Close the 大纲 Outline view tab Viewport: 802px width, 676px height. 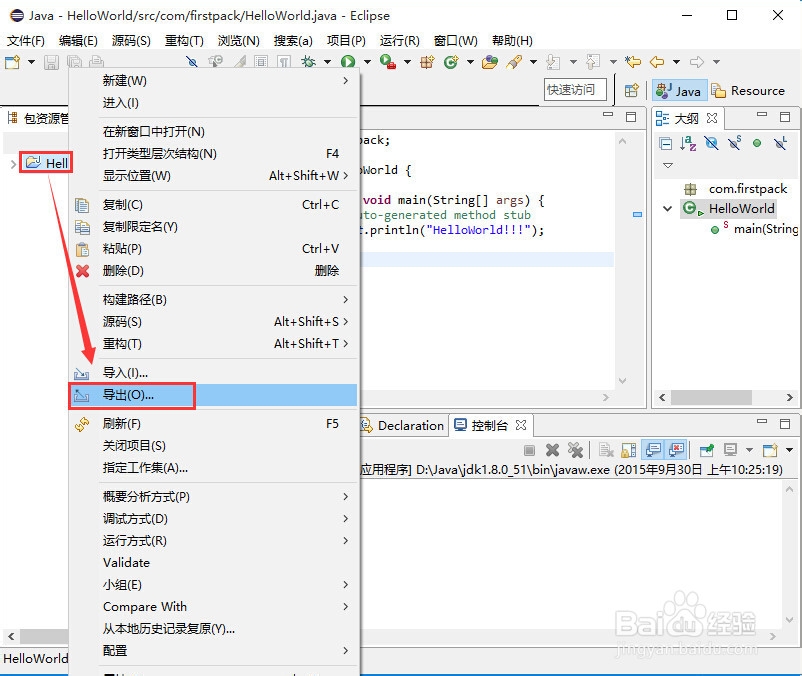tap(711, 118)
